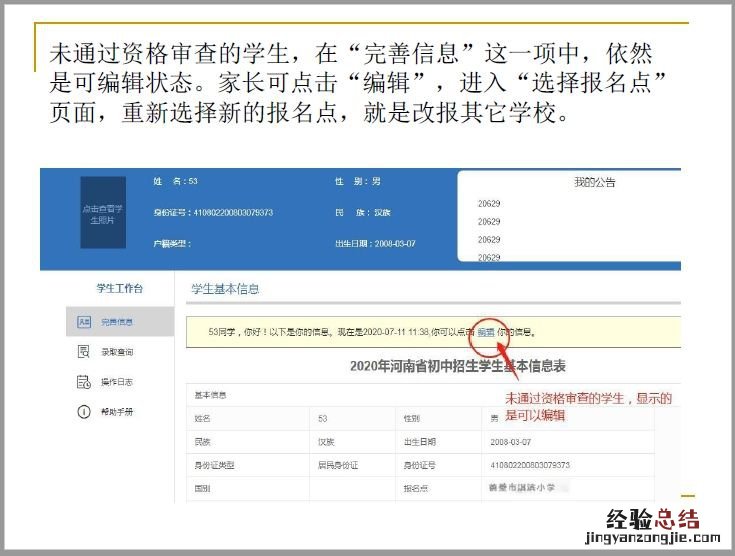This screenshot has height=556, width=735.
Task: Open third 20629 announcement
Action: (x=489, y=240)
